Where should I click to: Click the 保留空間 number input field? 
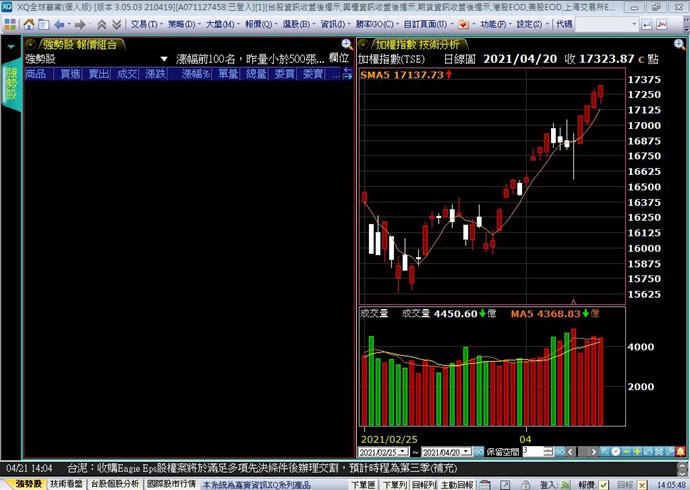(533, 452)
